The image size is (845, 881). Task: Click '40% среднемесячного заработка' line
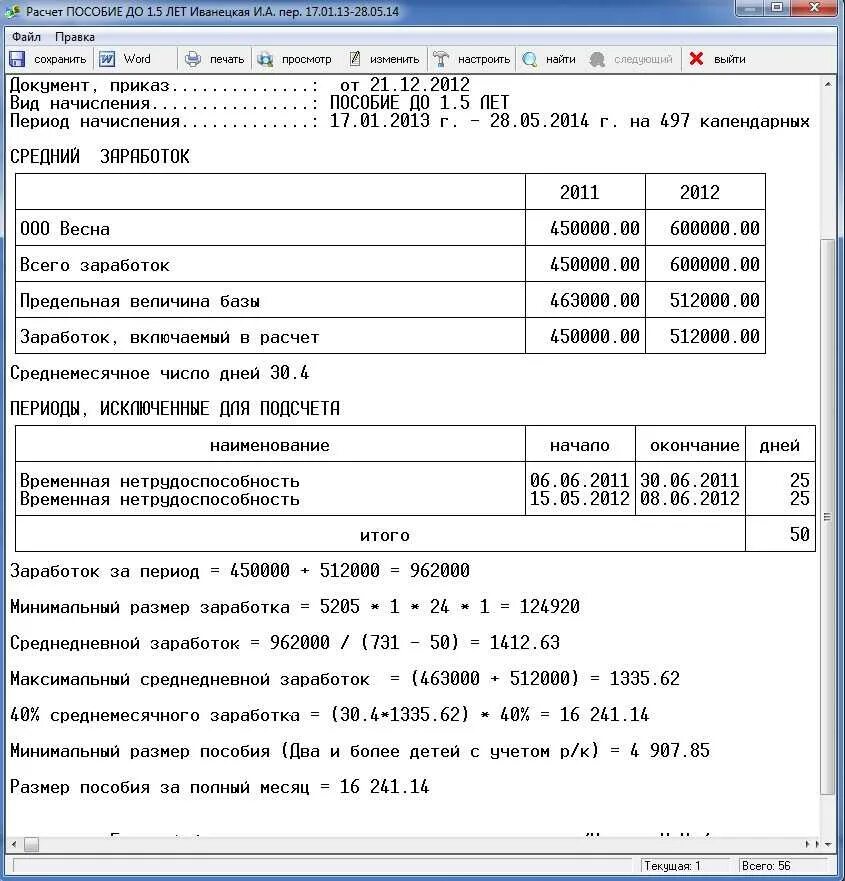[330, 715]
